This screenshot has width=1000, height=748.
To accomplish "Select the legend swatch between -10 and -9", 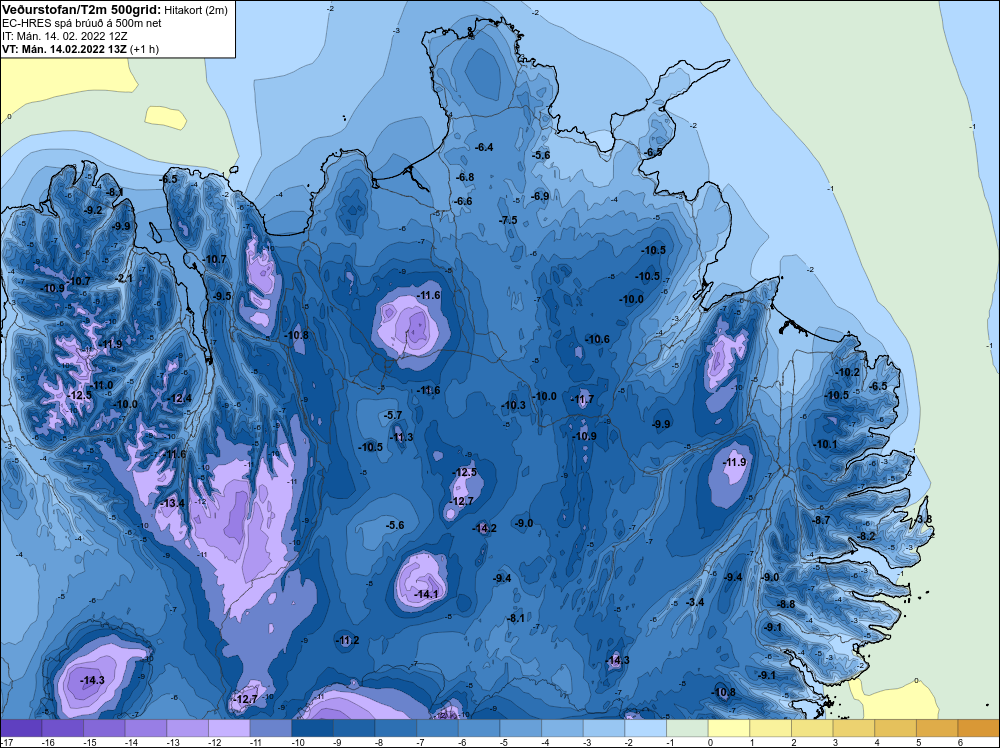I will (312, 728).
